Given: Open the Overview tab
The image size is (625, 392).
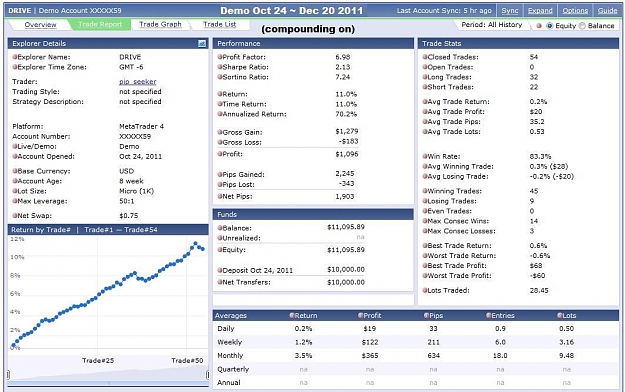Looking at the screenshot, I should point(40,25).
